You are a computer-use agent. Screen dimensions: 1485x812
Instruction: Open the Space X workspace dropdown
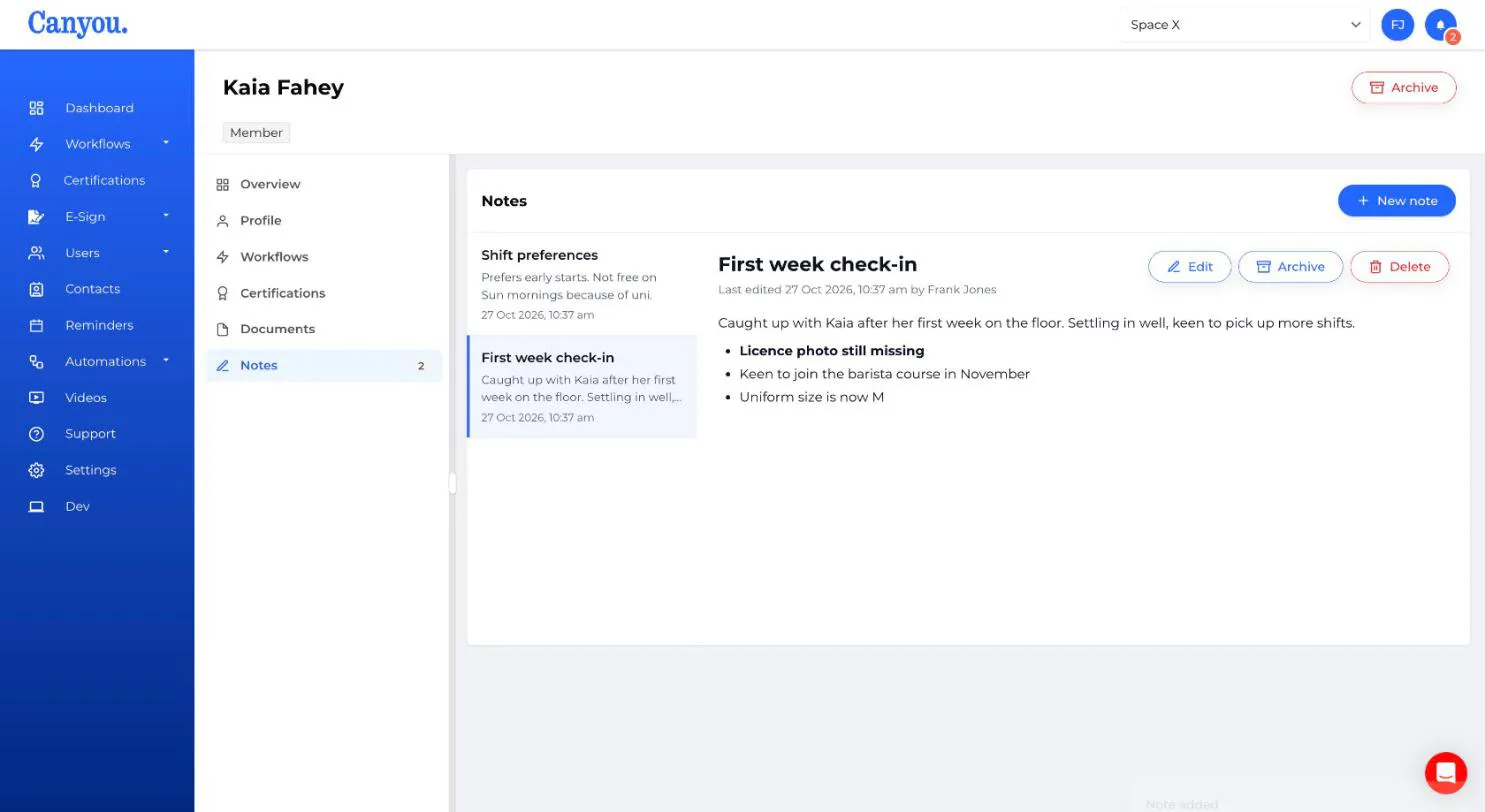[1245, 25]
